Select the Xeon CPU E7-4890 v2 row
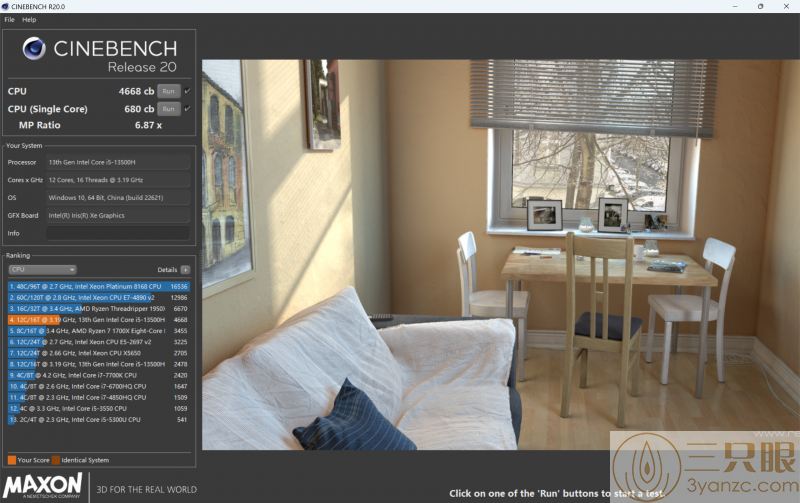This screenshot has width=800, height=503. (x=99, y=297)
